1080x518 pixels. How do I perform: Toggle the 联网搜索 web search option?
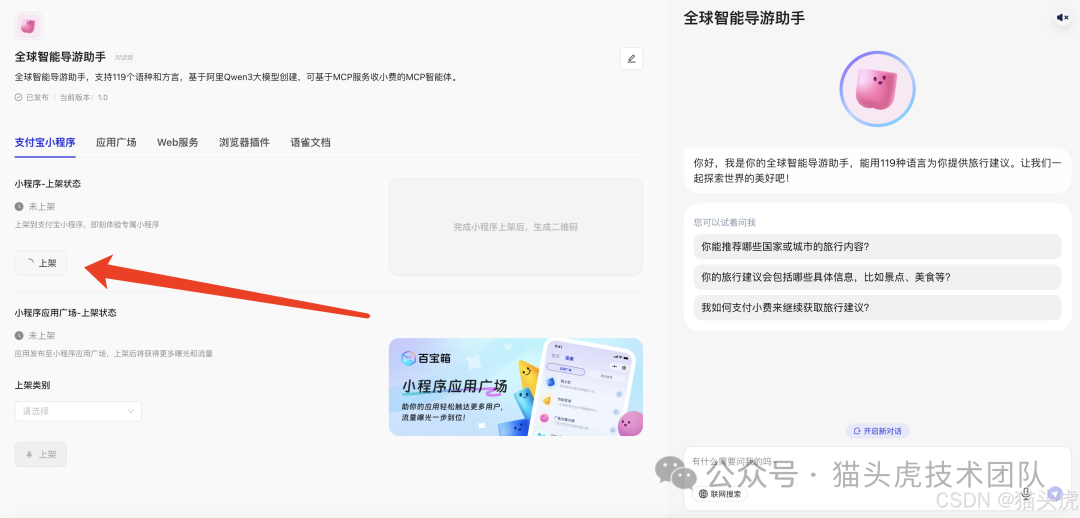coord(720,493)
